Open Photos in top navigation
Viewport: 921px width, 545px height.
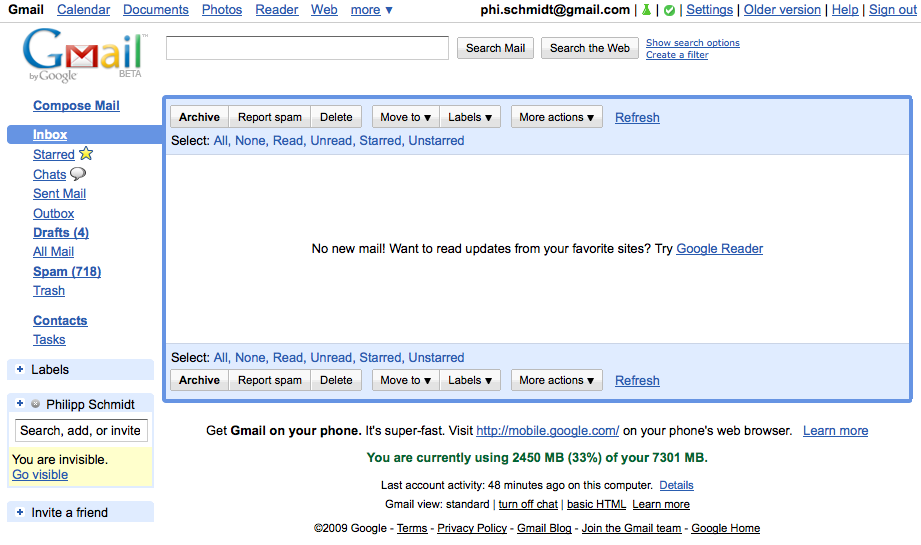(x=222, y=10)
